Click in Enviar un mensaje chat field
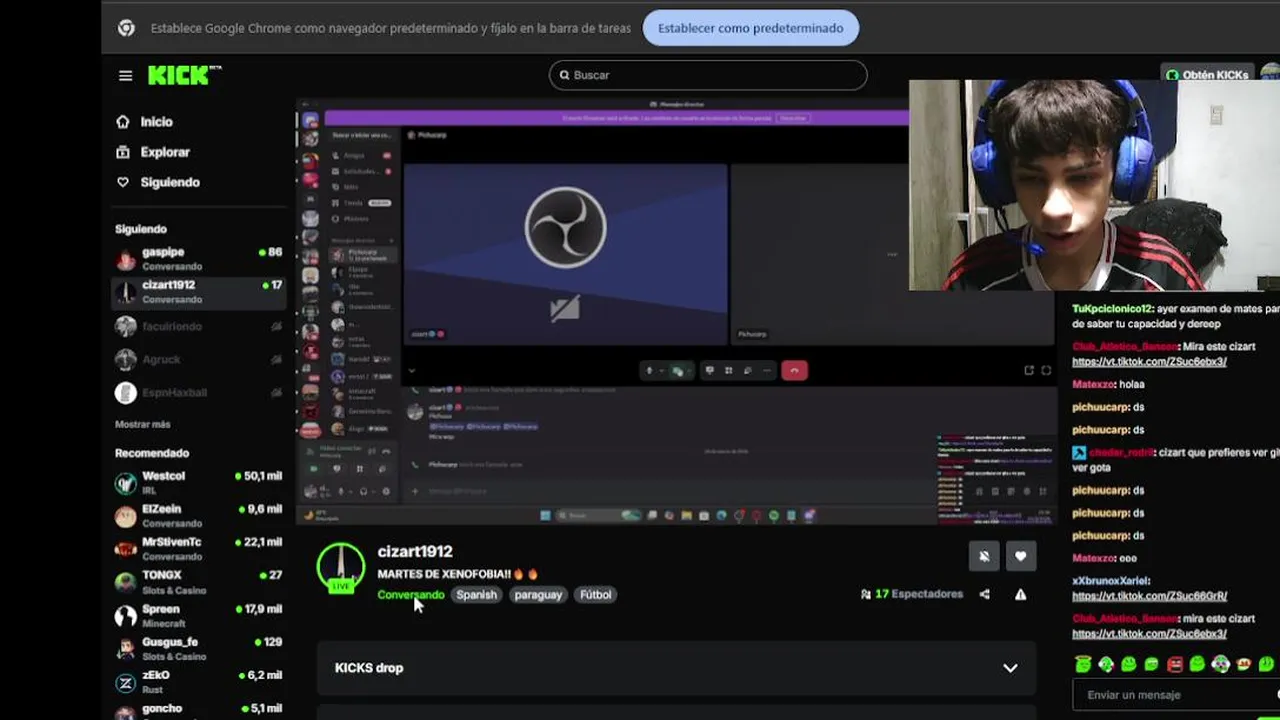 click(1176, 695)
